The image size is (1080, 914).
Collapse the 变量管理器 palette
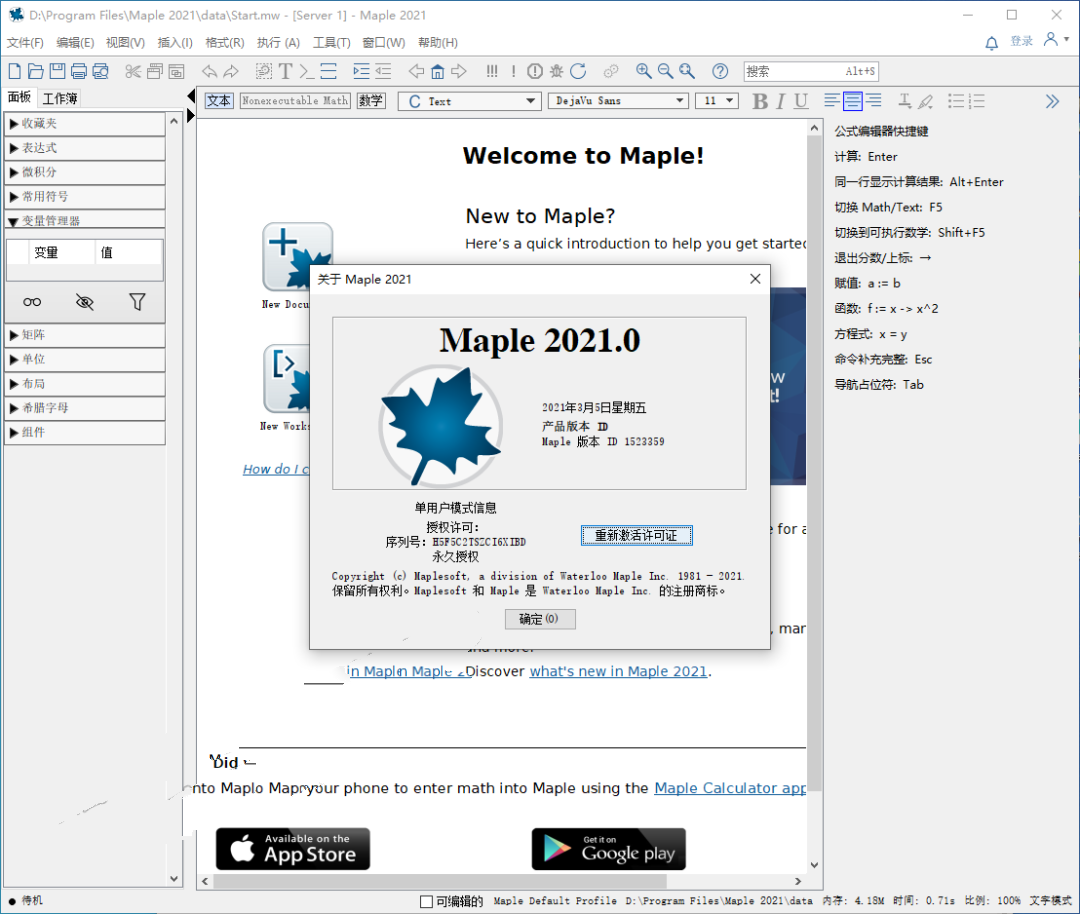tap(85, 220)
